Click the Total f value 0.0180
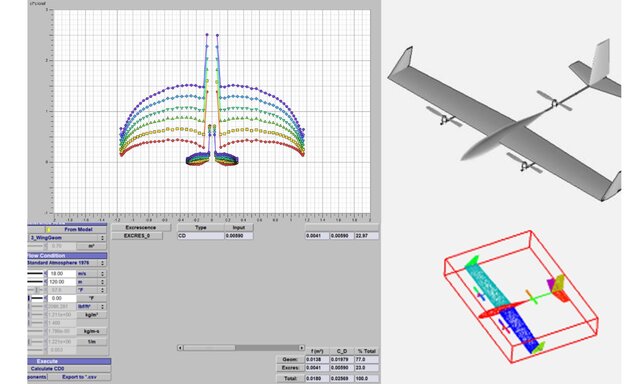Image resolution: width=640 pixels, height=384 pixels. [317, 378]
